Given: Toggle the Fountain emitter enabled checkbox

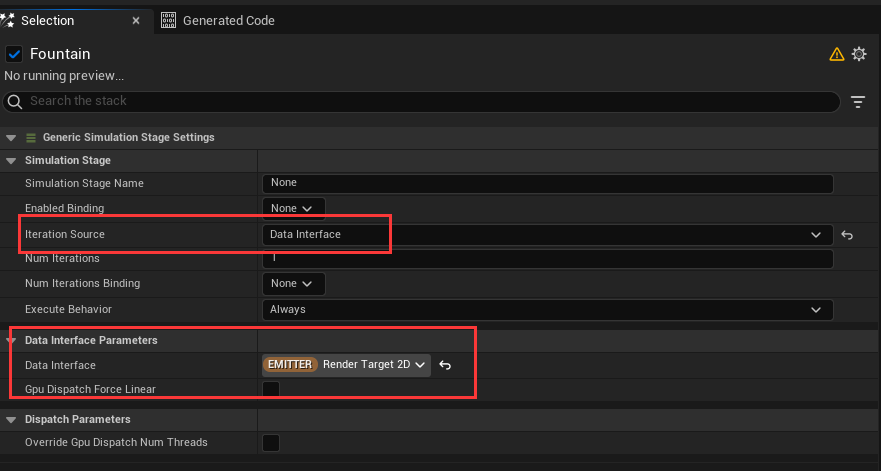Looking at the screenshot, I should pos(14,54).
